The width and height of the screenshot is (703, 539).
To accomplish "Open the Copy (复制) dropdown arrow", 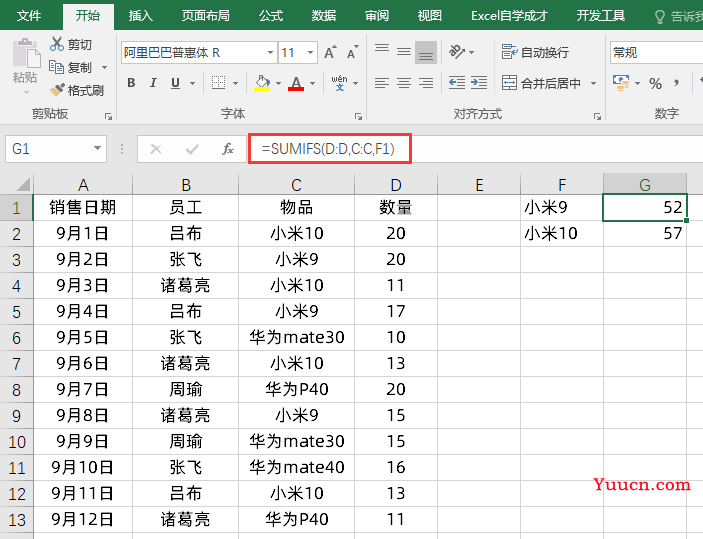I will pos(104,68).
